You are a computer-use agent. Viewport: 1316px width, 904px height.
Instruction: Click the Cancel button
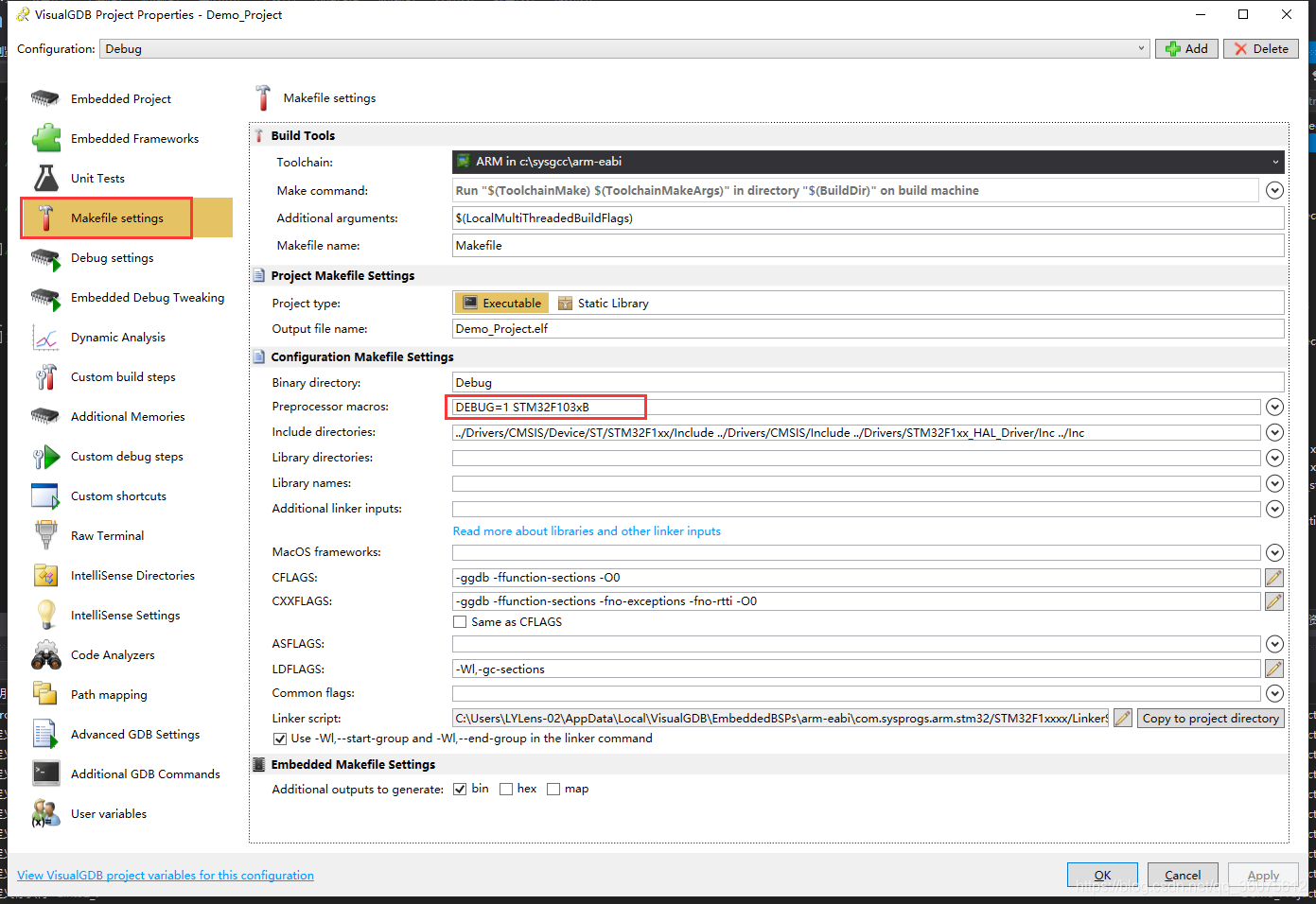click(x=1183, y=875)
